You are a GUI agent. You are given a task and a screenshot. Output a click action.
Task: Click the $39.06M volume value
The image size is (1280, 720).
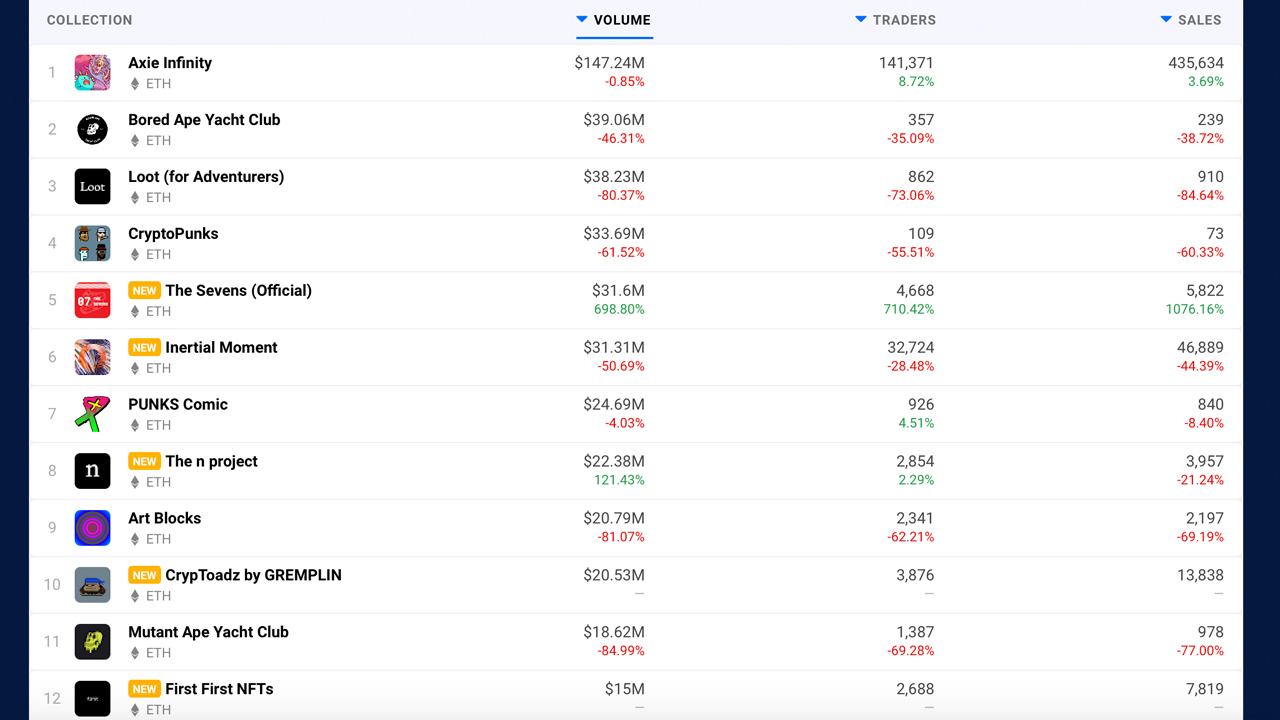[x=614, y=120]
